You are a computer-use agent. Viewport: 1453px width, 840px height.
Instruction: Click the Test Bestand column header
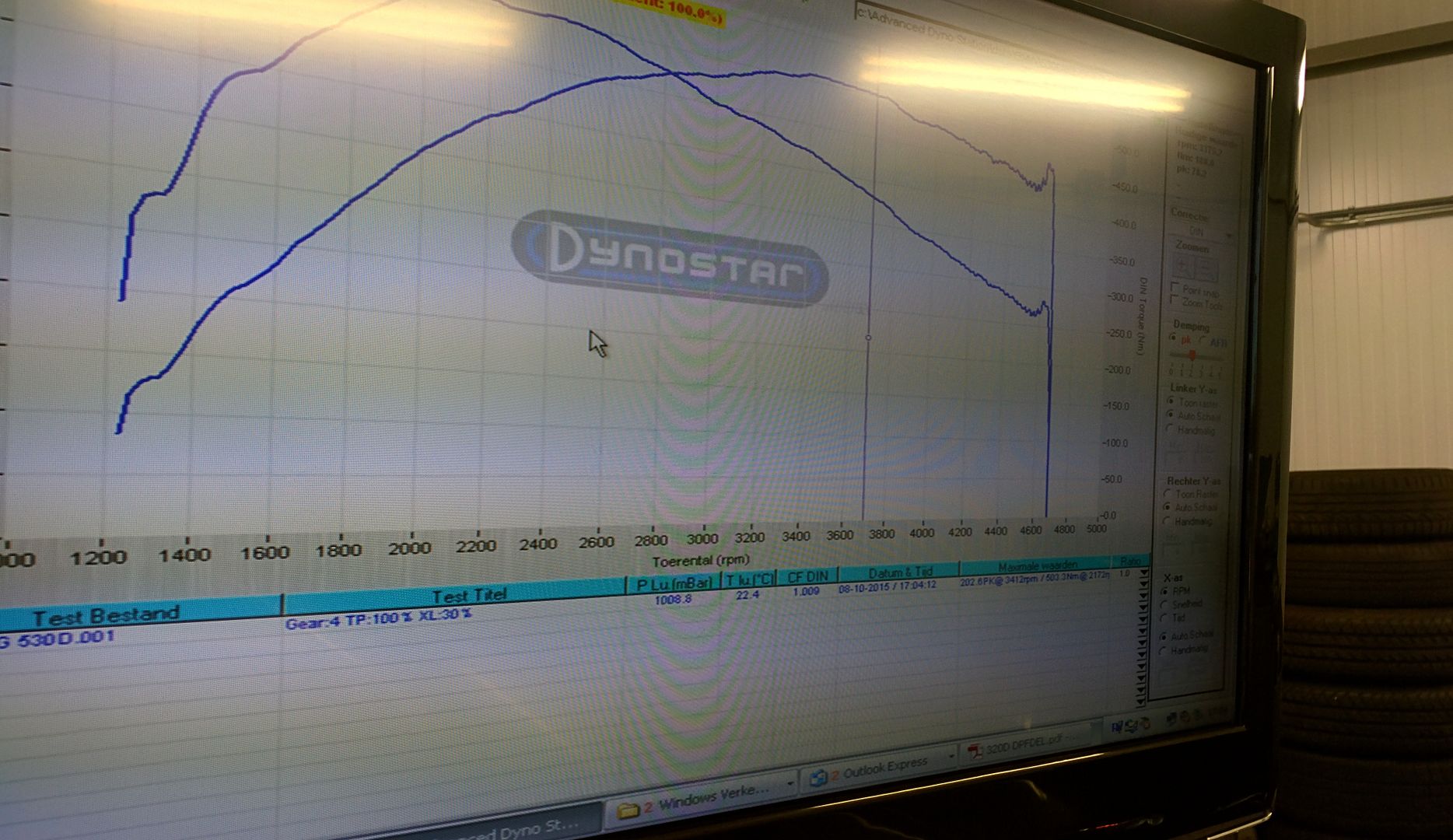[105, 616]
